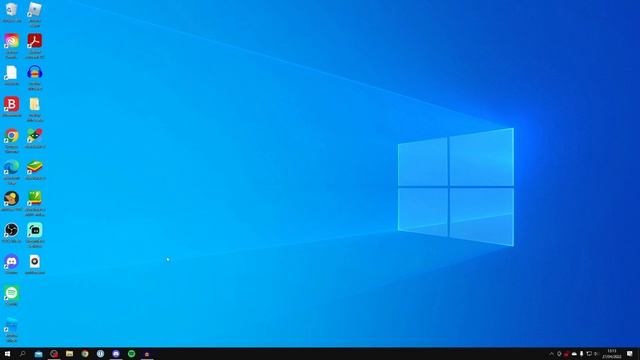Select the Discord desktop shortcut

11,262
